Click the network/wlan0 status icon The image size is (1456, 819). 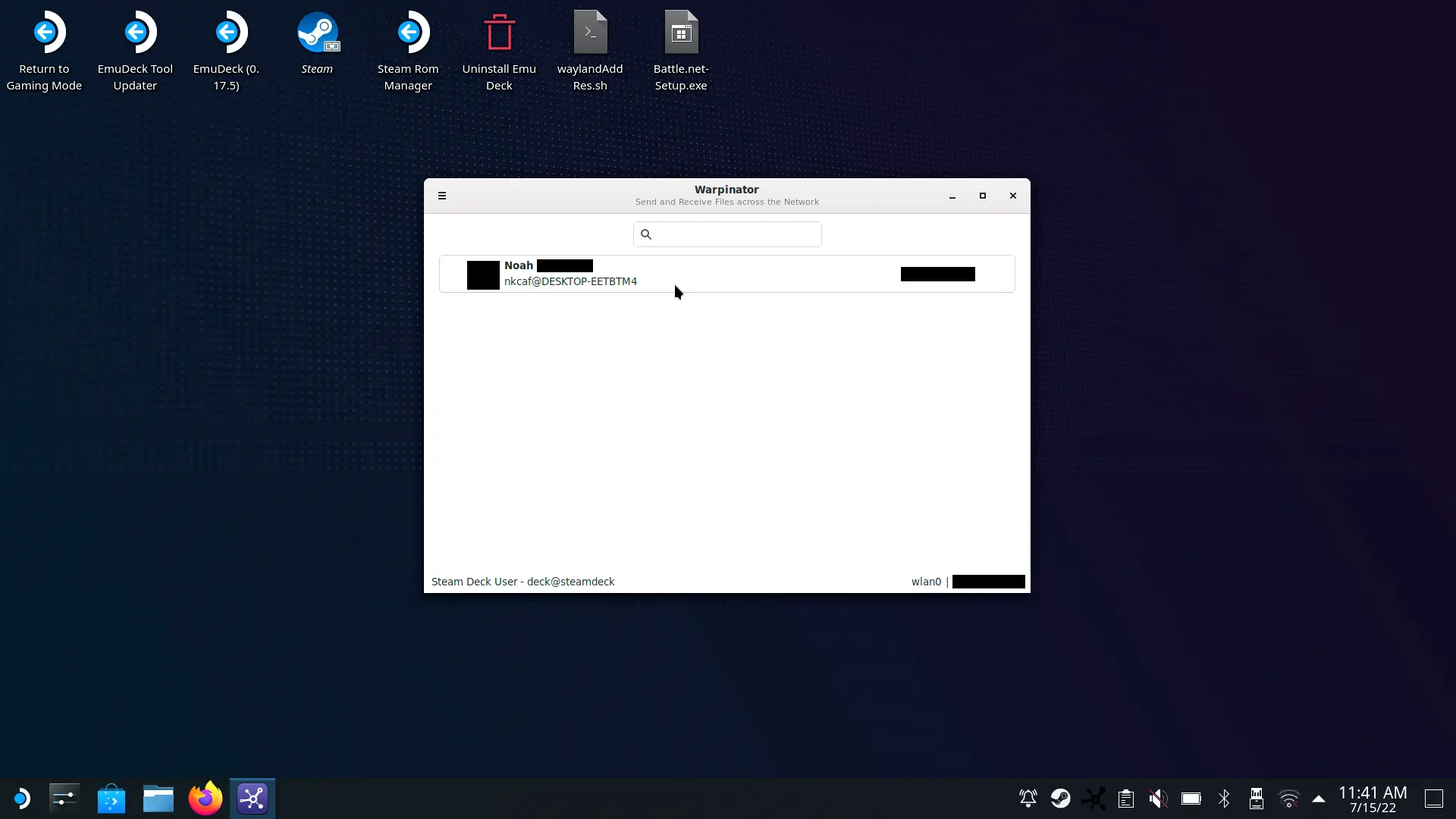coord(1289,798)
